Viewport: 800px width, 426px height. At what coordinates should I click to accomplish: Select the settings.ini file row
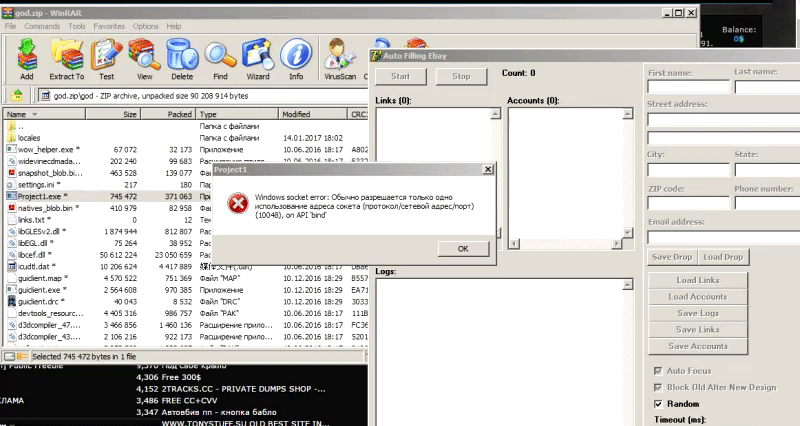108,185
